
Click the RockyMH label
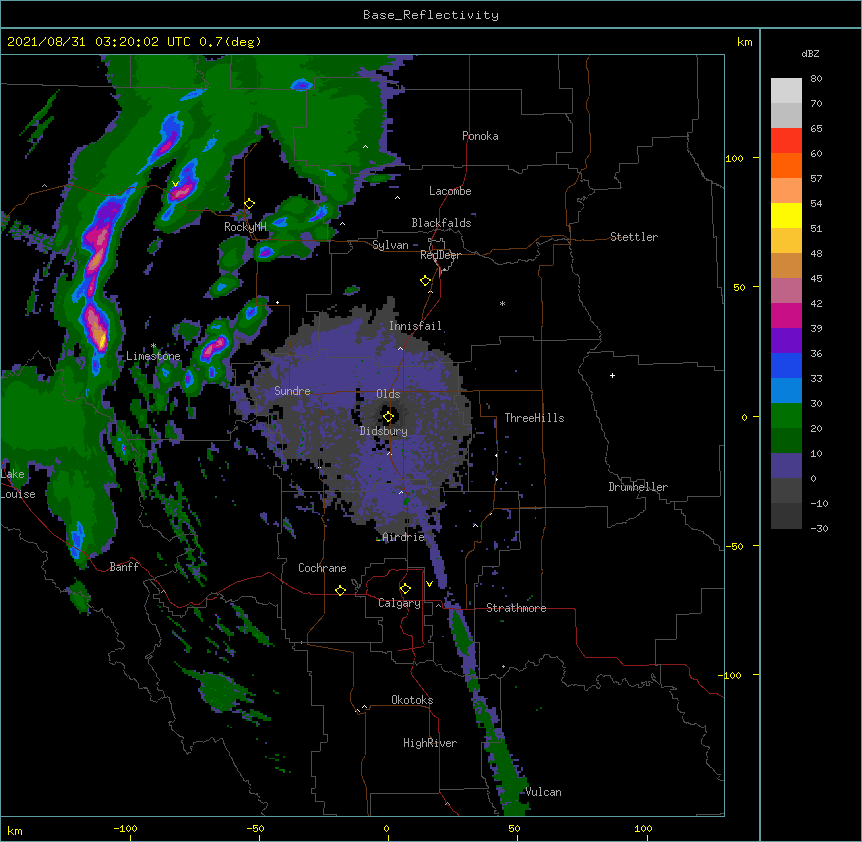click(x=245, y=227)
